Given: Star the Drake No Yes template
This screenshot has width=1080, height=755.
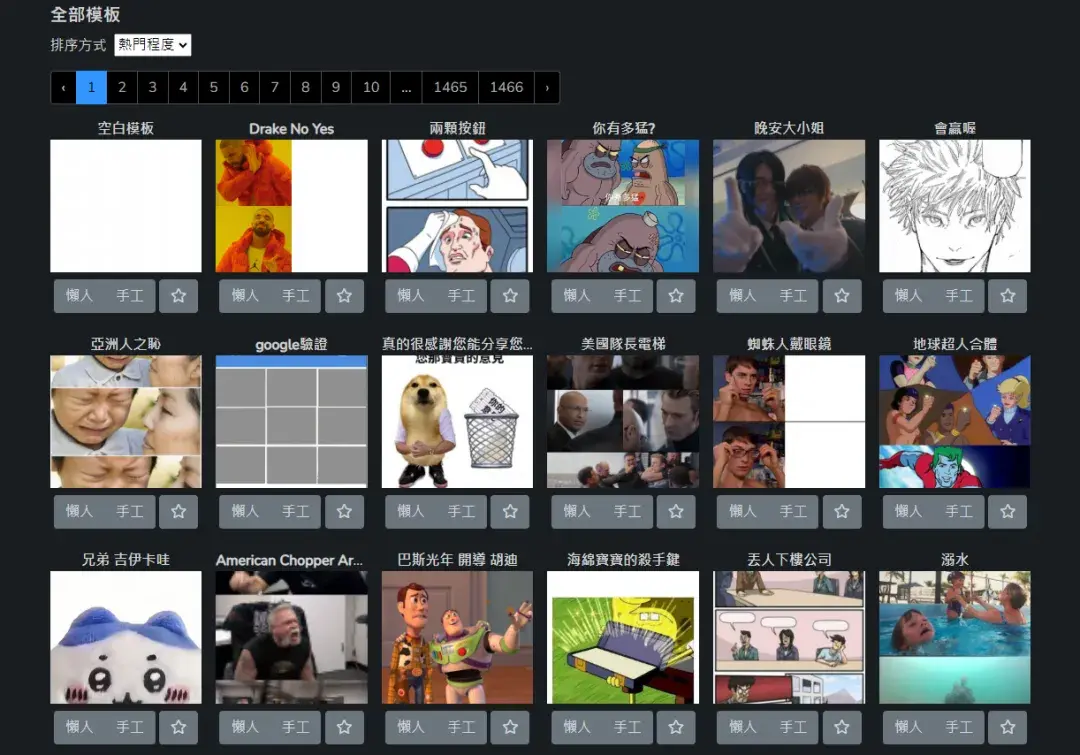Looking at the screenshot, I should point(344,296).
